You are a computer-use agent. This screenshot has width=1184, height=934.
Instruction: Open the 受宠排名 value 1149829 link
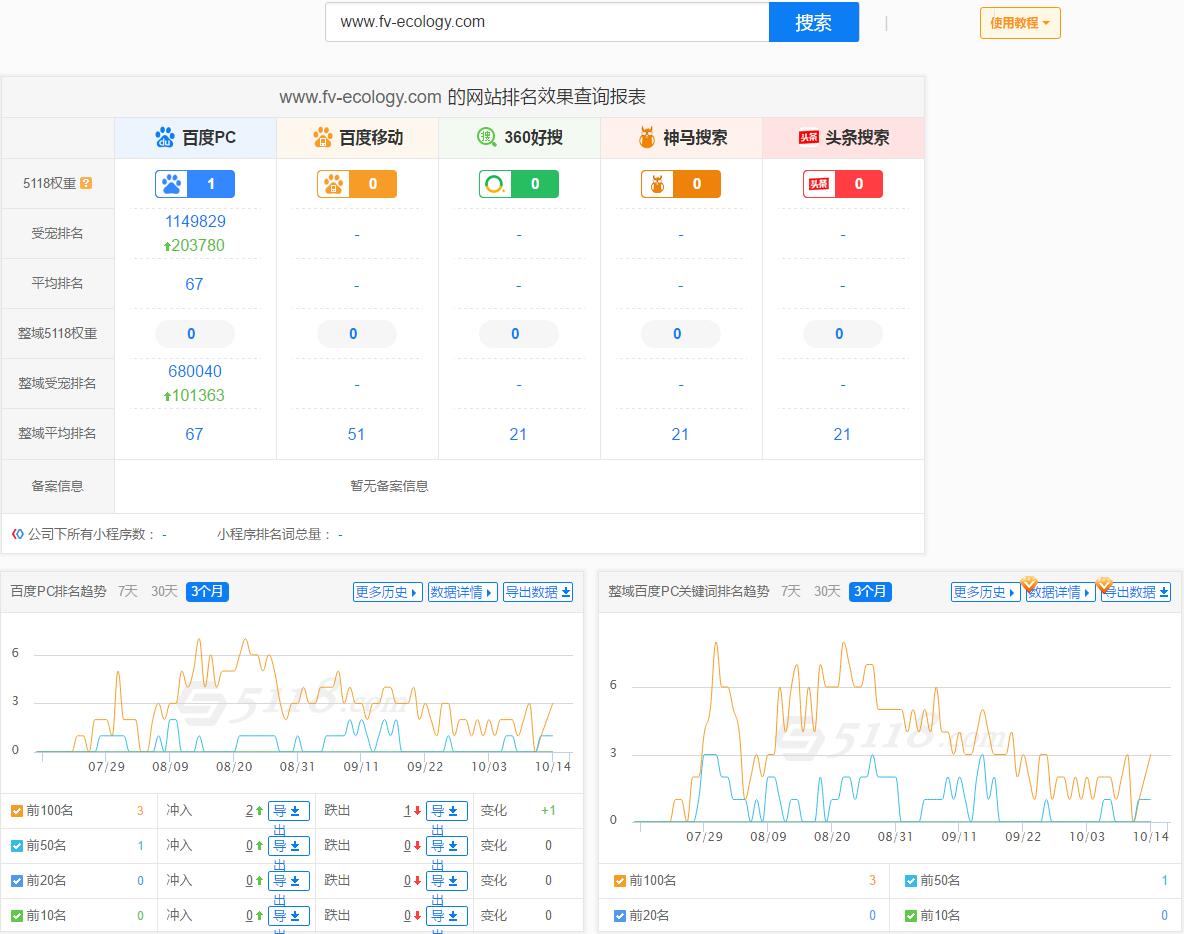tap(194, 221)
